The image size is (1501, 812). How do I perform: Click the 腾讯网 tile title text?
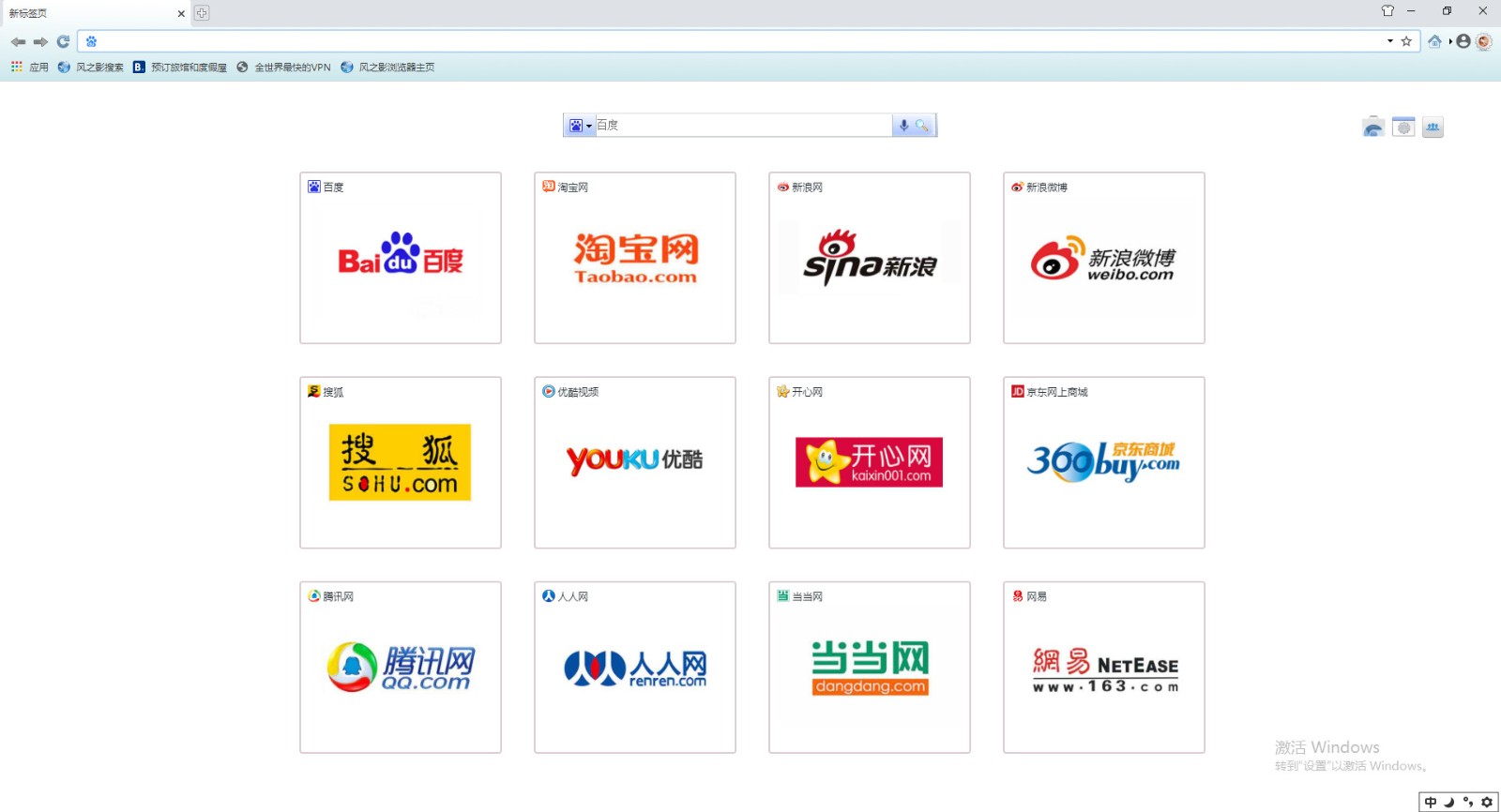click(338, 596)
